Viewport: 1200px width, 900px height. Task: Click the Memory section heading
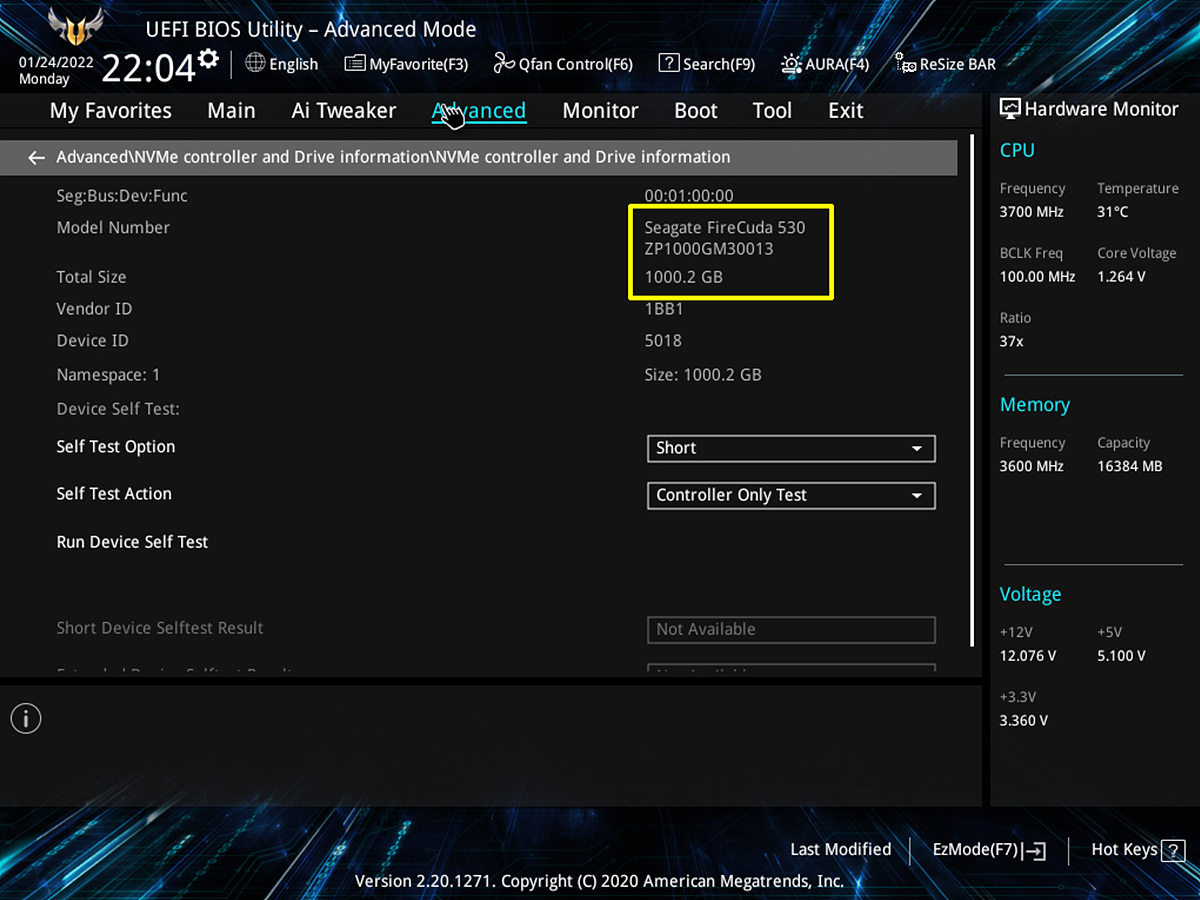(x=1035, y=405)
